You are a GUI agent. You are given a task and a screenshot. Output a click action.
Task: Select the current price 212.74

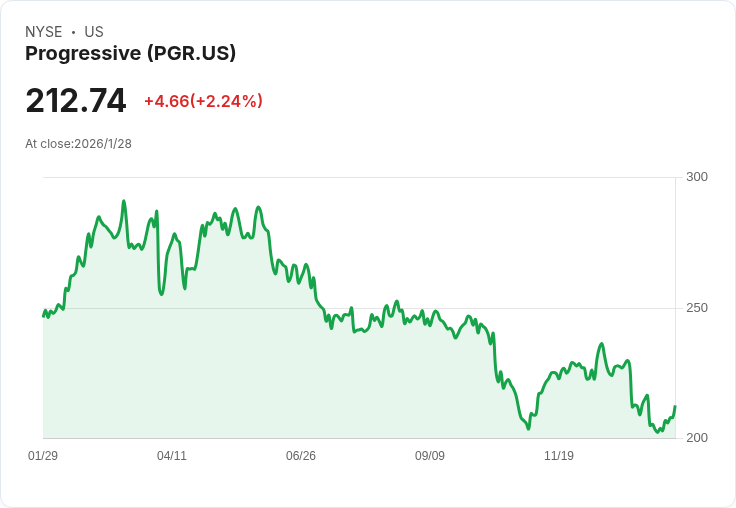[76, 101]
